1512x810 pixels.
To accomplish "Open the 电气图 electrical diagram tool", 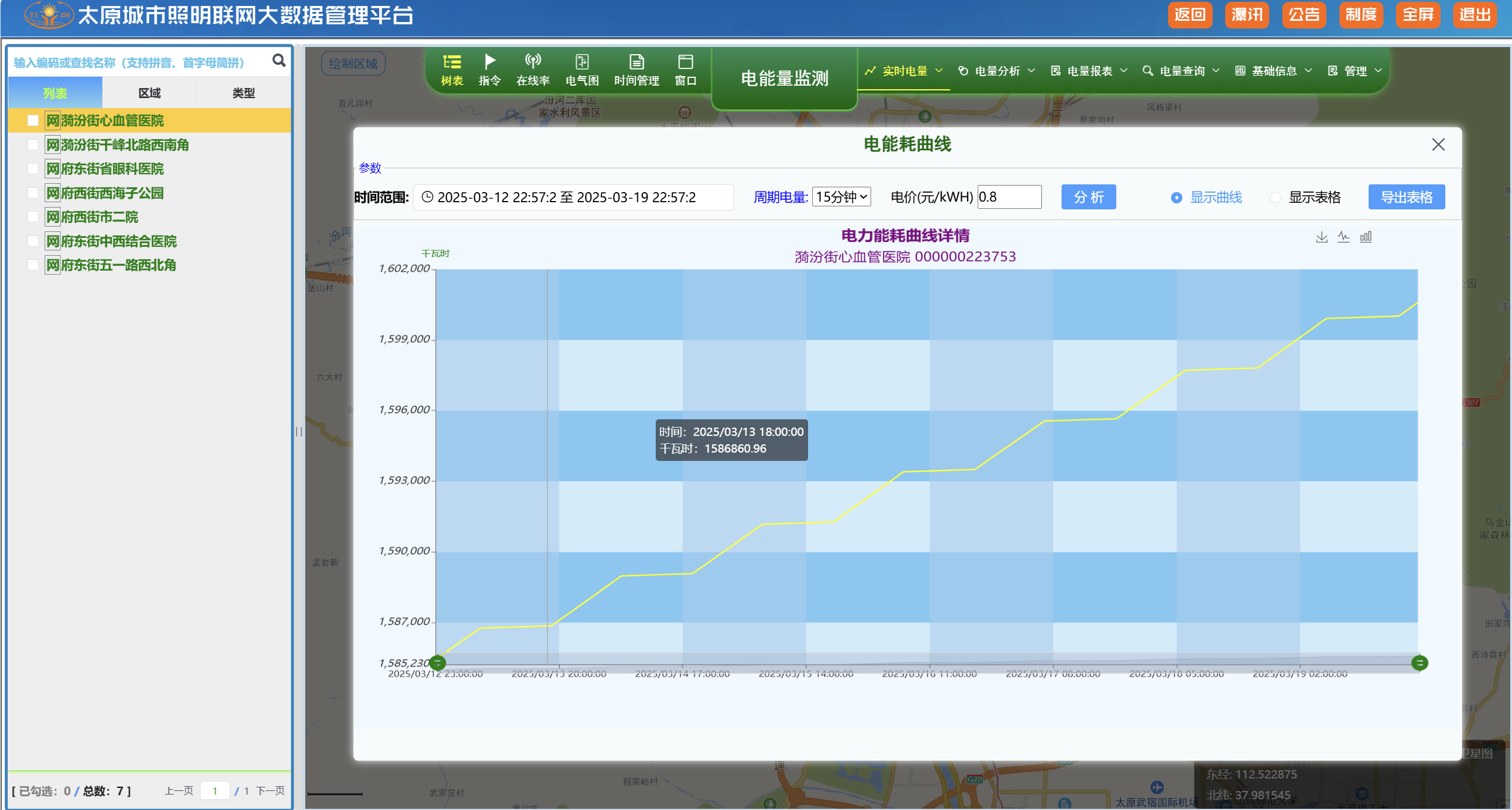I will click(582, 70).
